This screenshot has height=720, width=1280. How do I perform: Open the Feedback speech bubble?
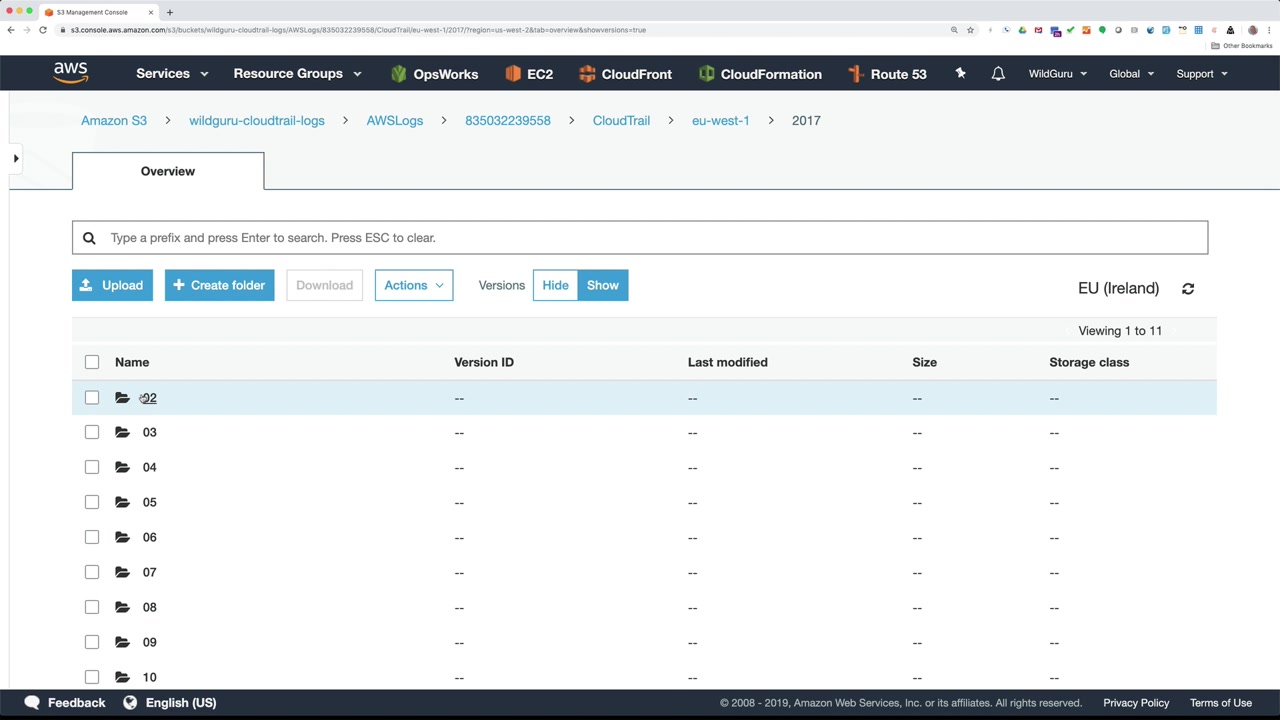point(32,703)
